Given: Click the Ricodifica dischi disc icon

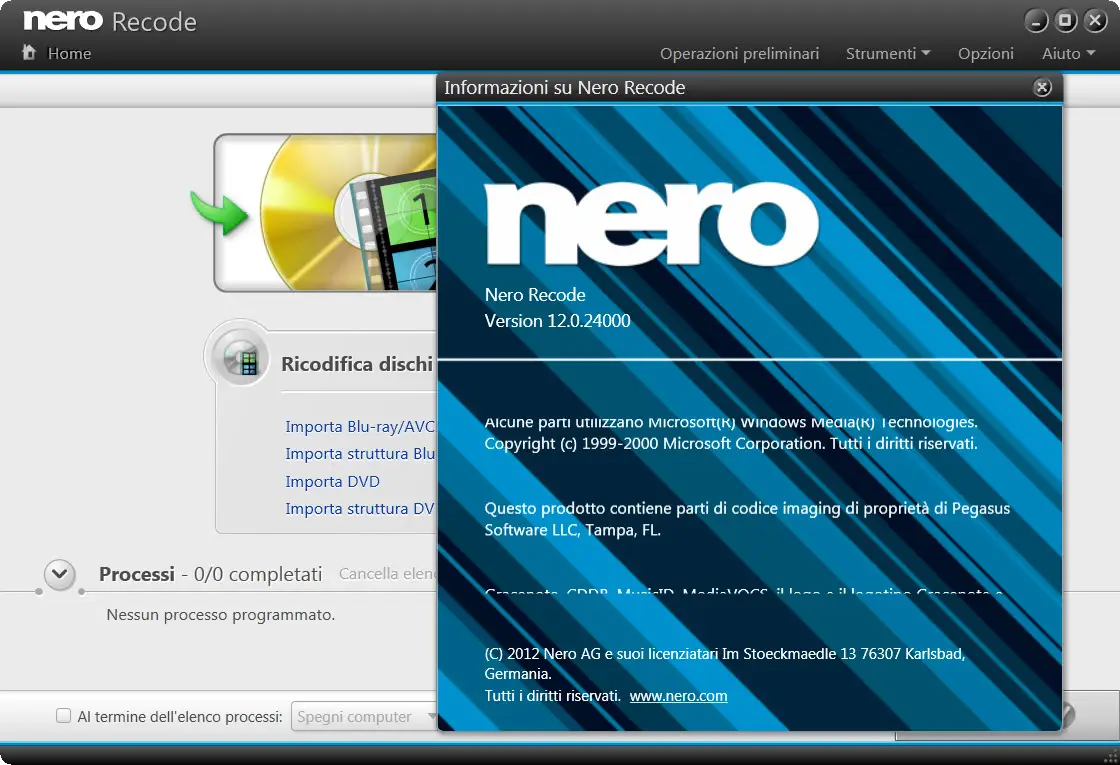Looking at the screenshot, I should click(x=241, y=357).
